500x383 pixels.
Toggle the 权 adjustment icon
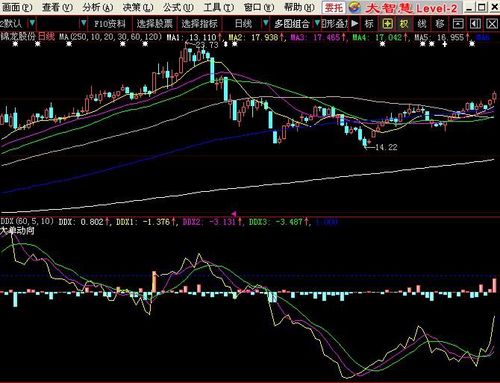[404, 23]
